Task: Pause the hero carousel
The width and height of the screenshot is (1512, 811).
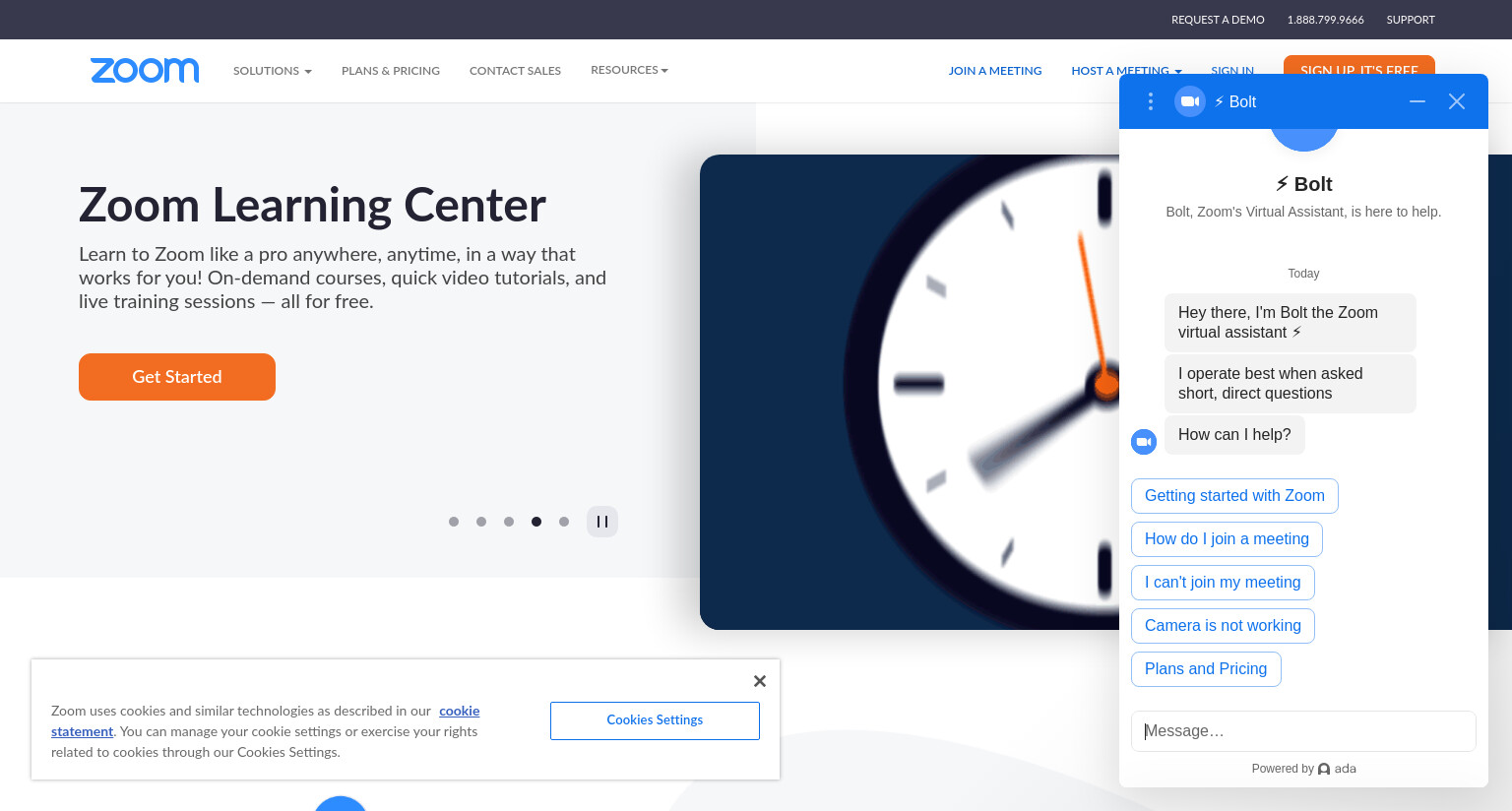Action: pos(602,522)
